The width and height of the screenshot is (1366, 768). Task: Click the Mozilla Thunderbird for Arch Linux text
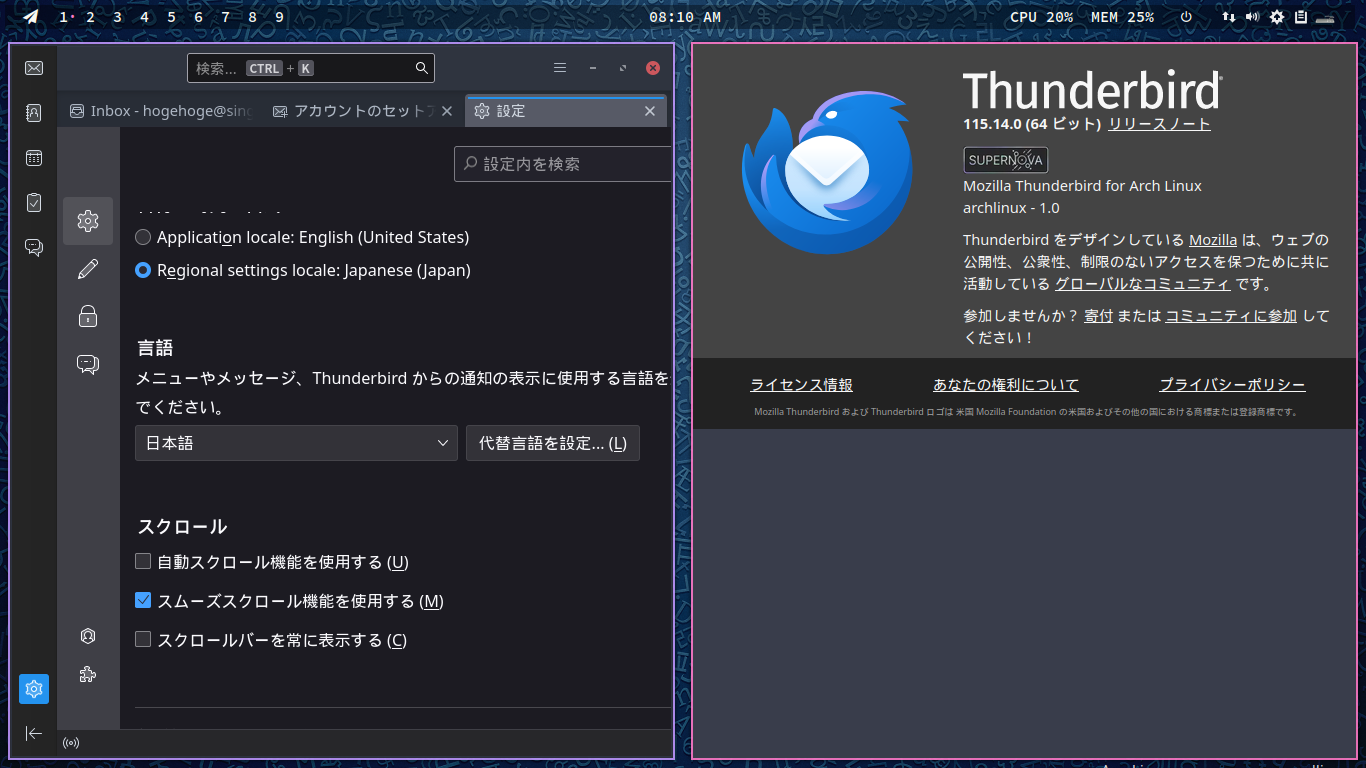pyautogui.click(x=1082, y=186)
